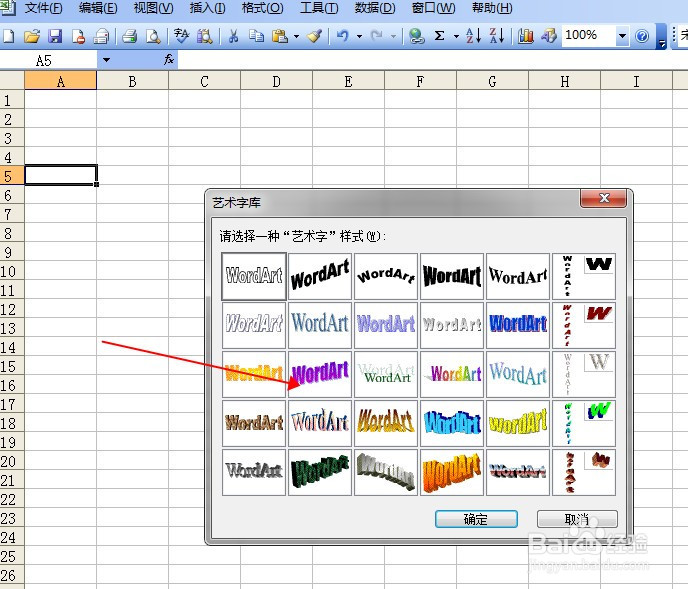
Task: Open the 格式(O) menu
Action: (262, 8)
